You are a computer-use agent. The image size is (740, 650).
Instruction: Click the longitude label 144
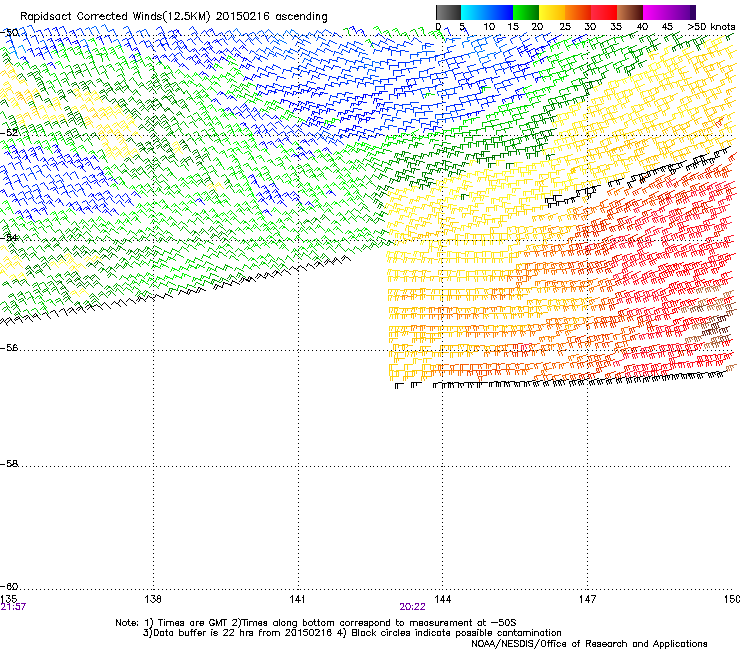point(443,599)
